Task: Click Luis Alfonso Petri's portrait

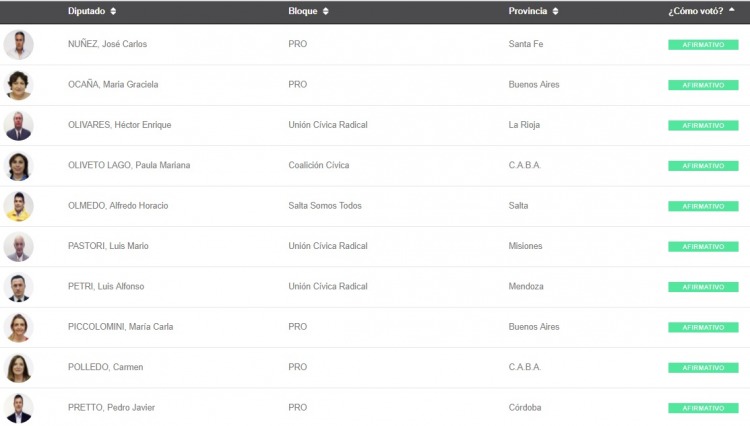Action: [x=19, y=287]
